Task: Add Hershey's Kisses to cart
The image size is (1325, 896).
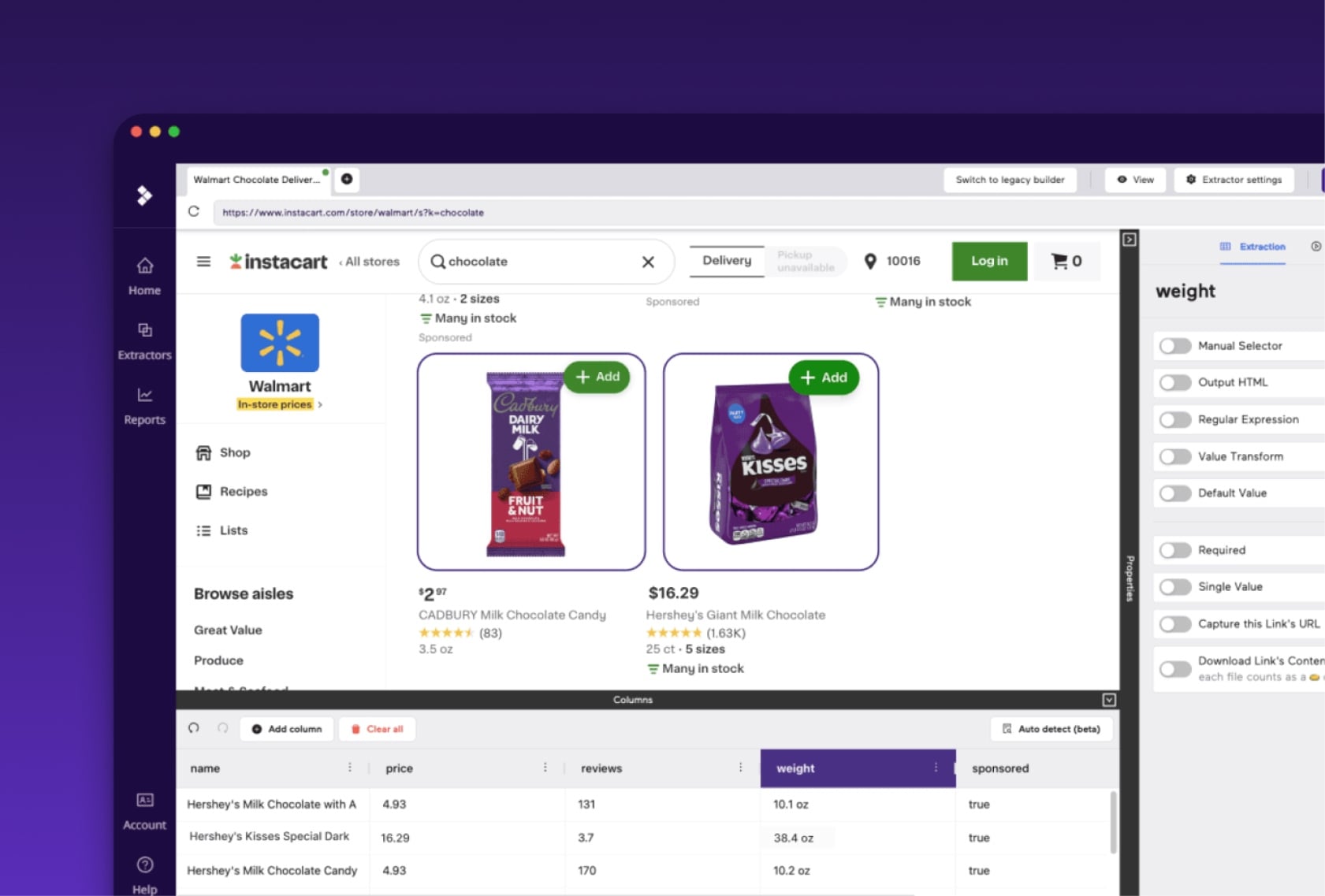Action: [x=824, y=377]
